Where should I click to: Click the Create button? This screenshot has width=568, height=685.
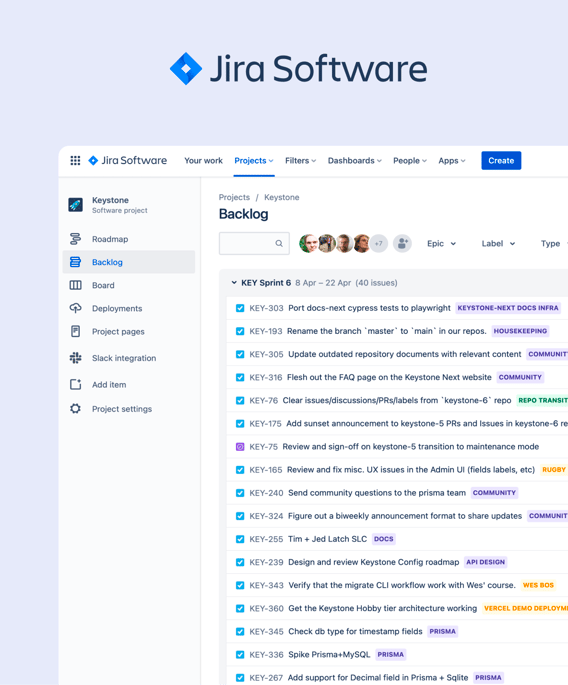pyautogui.click(x=501, y=160)
